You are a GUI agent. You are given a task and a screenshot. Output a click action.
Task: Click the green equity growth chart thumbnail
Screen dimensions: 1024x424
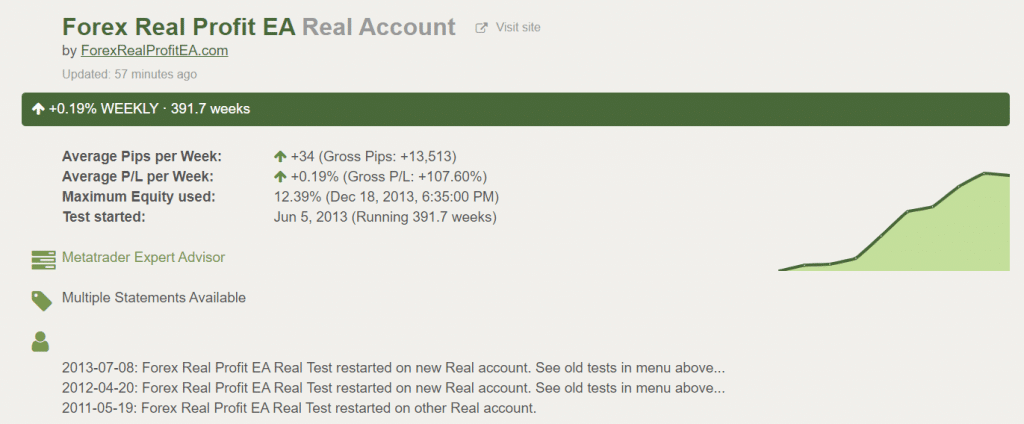894,221
